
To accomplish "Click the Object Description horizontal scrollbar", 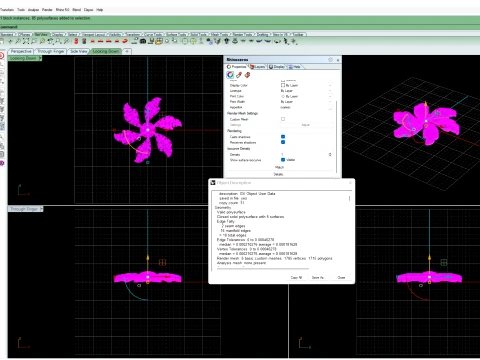I will click(x=263, y=268).
